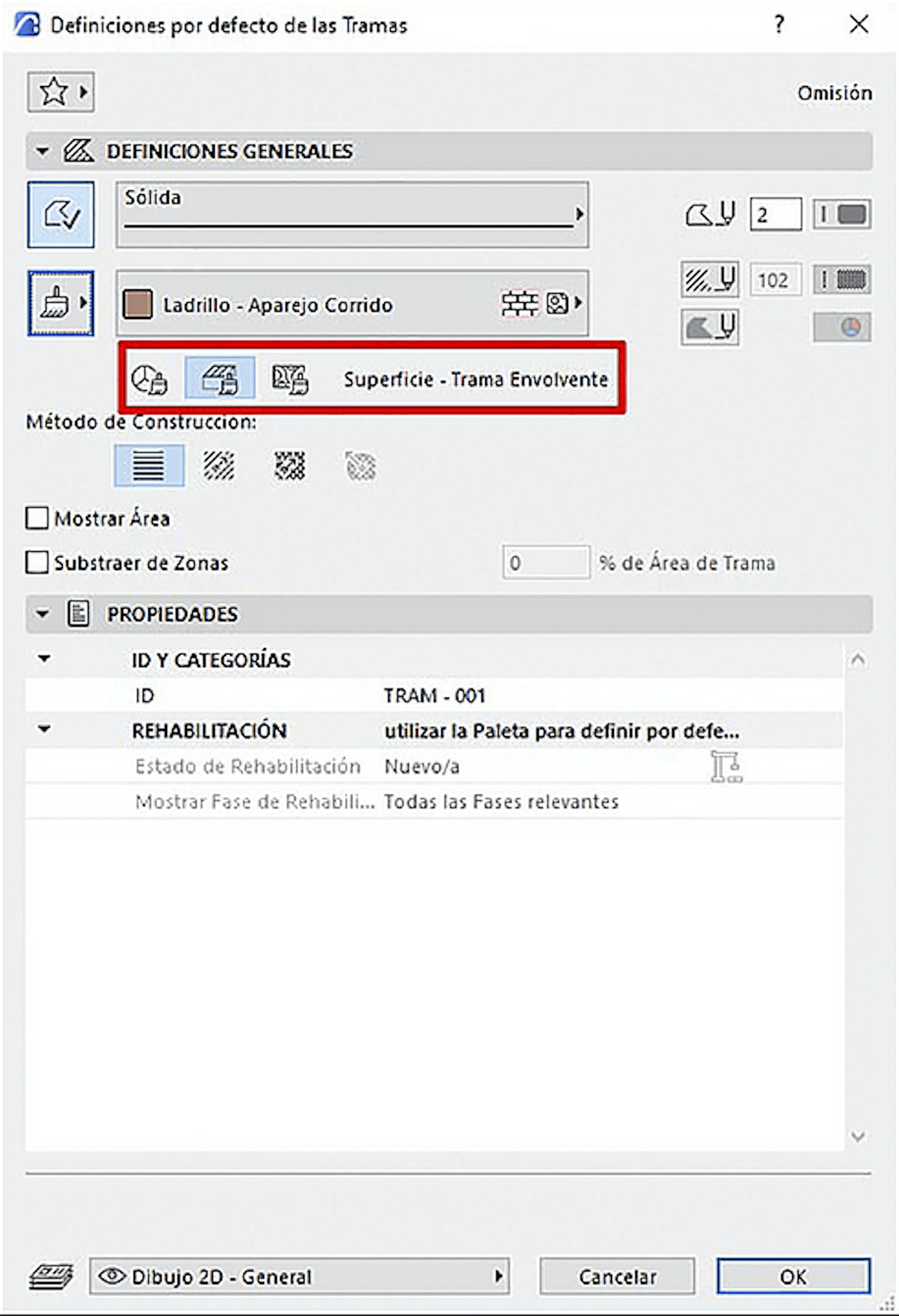Click the brick pattern icon in surface selector
The image size is (899, 1316).
[519, 304]
